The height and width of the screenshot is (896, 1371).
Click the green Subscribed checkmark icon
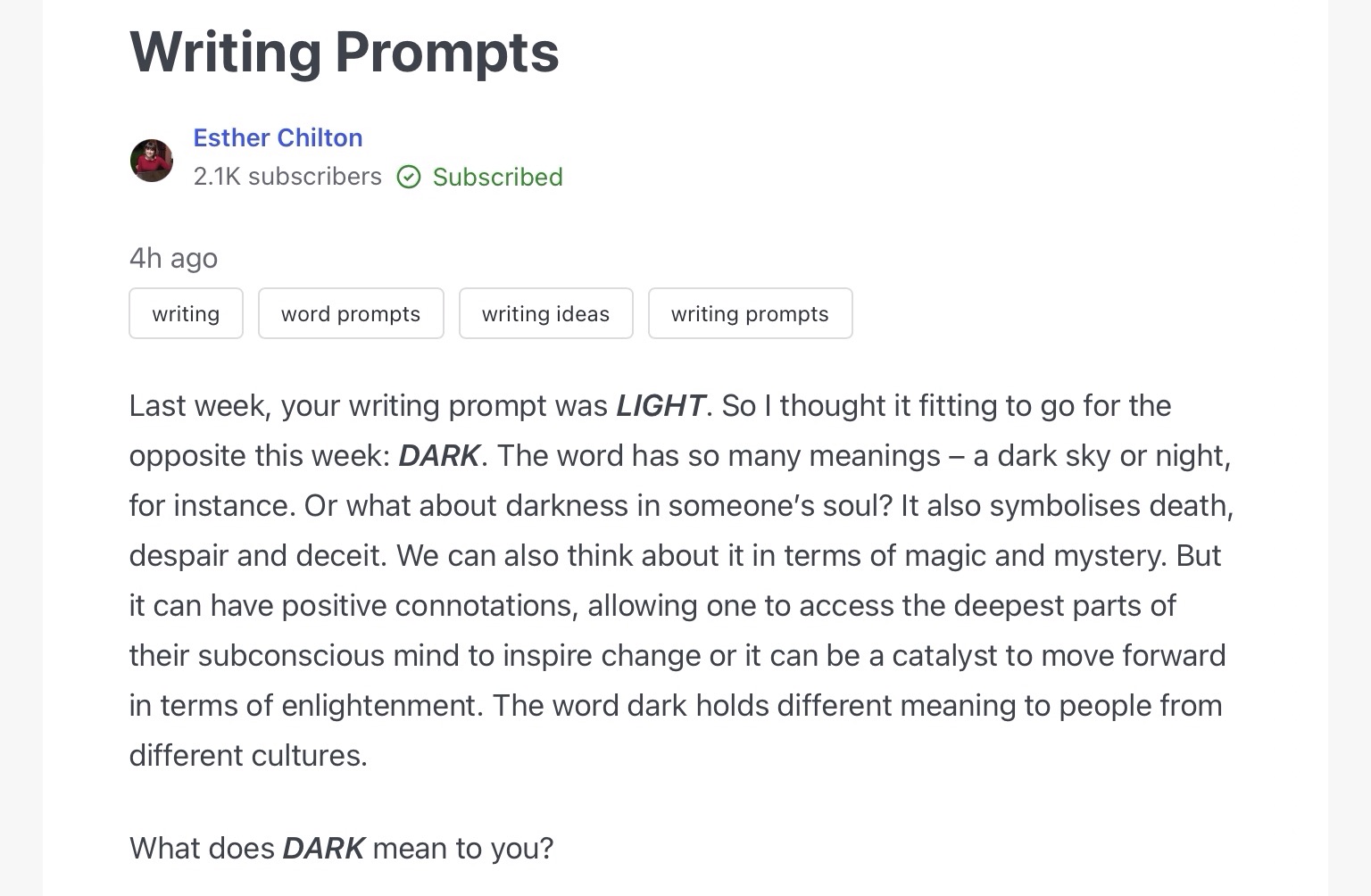click(x=409, y=177)
